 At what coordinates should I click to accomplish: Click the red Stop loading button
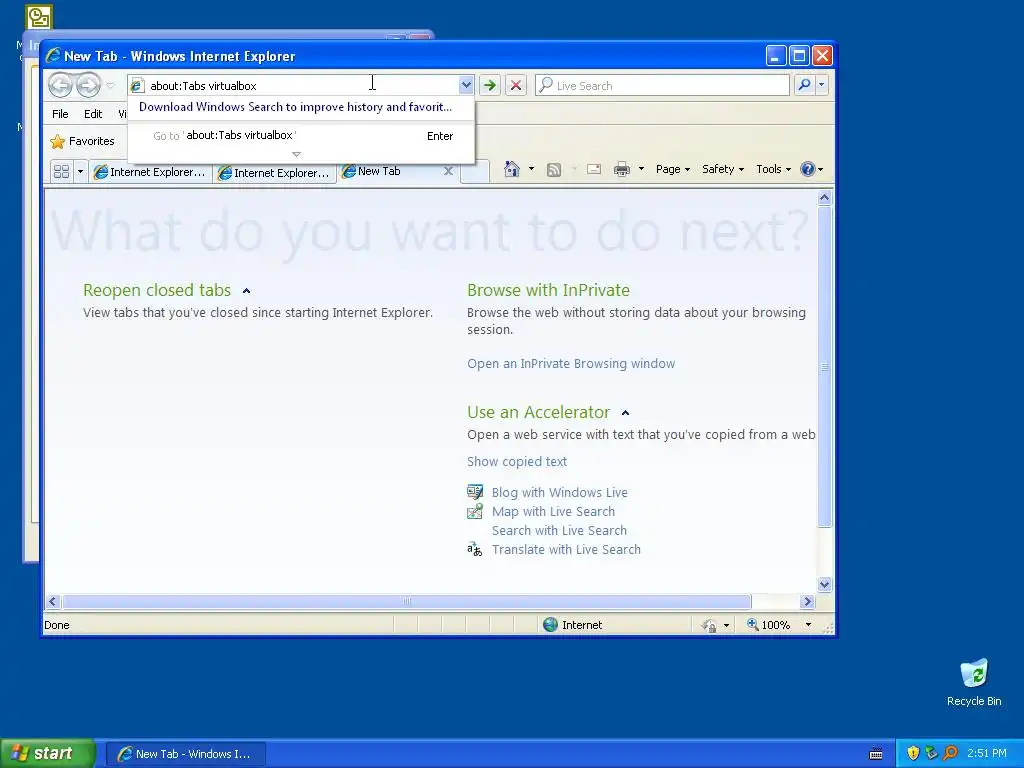tap(516, 86)
